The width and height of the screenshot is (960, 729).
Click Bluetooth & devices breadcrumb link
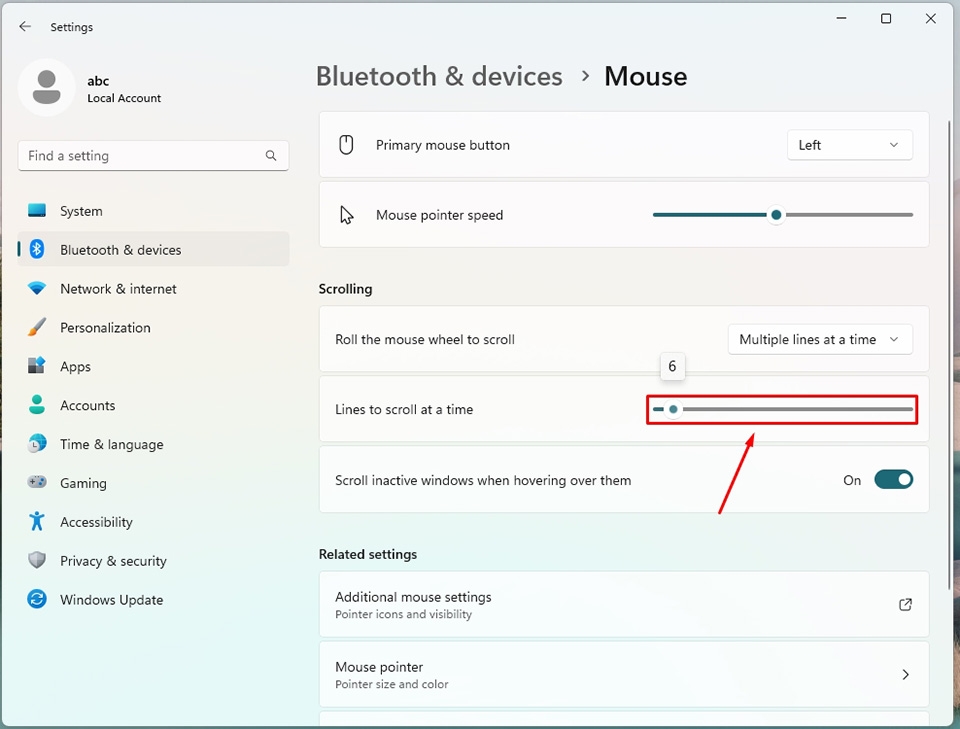pyautogui.click(x=439, y=77)
